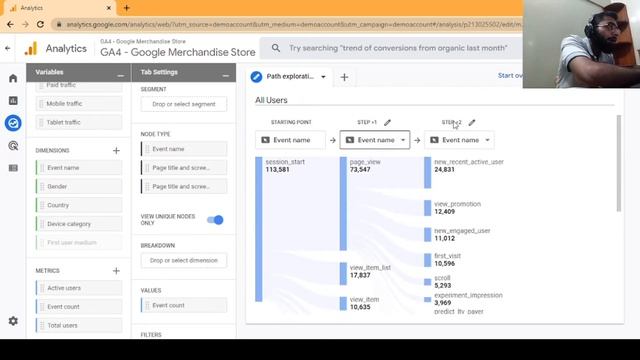The image size is (640, 360).
Task: Click the Analytics logo icon
Action: point(31,49)
